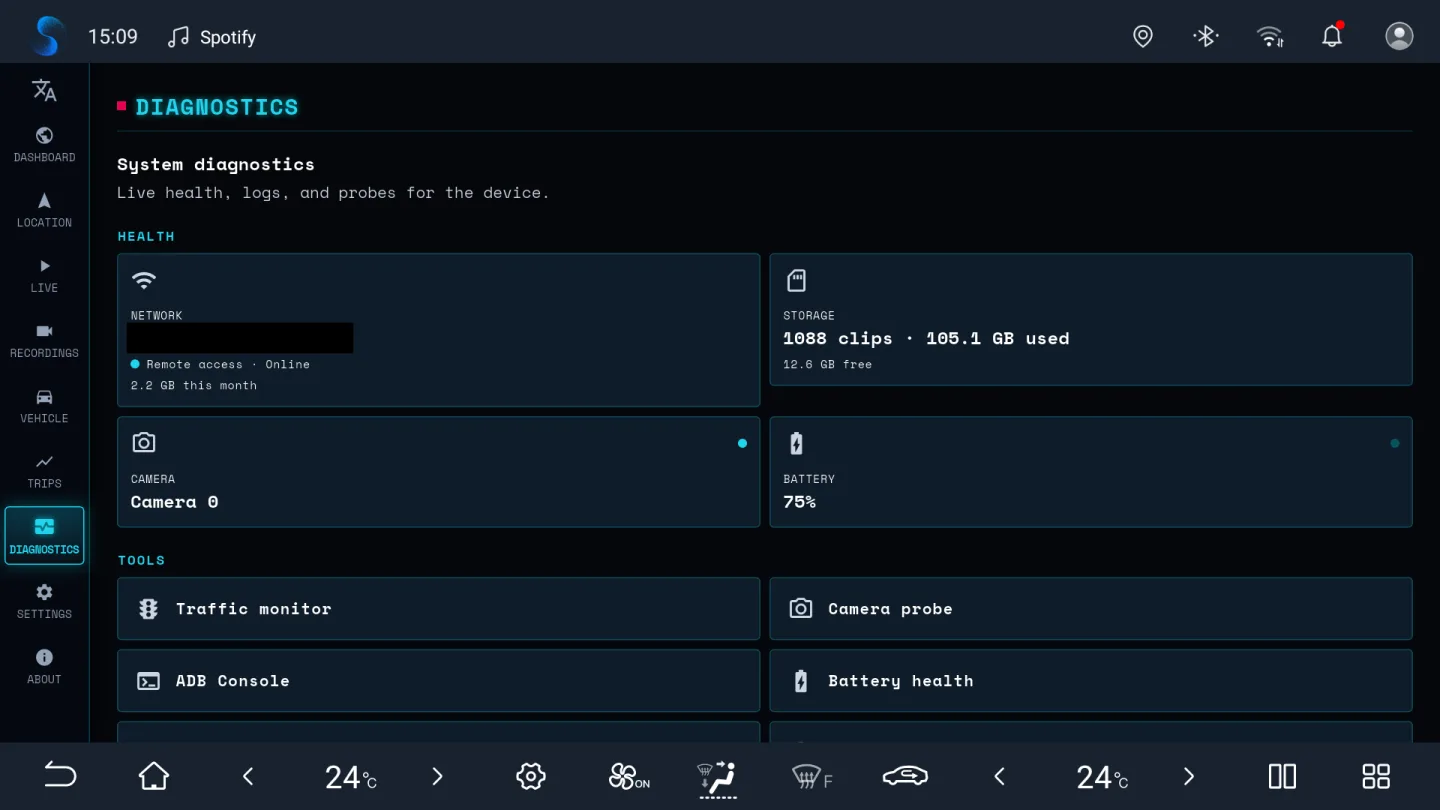1440x810 pixels.
Task: Click '1088 clips · 105.1 GB used' text
Action: click(926, 338)
